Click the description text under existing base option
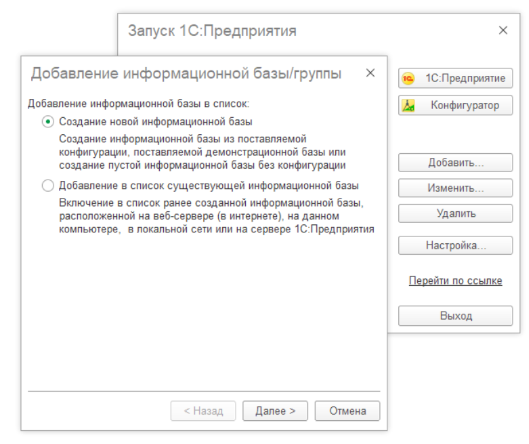This screenshot has width=529, height=444. pos(217,216)
